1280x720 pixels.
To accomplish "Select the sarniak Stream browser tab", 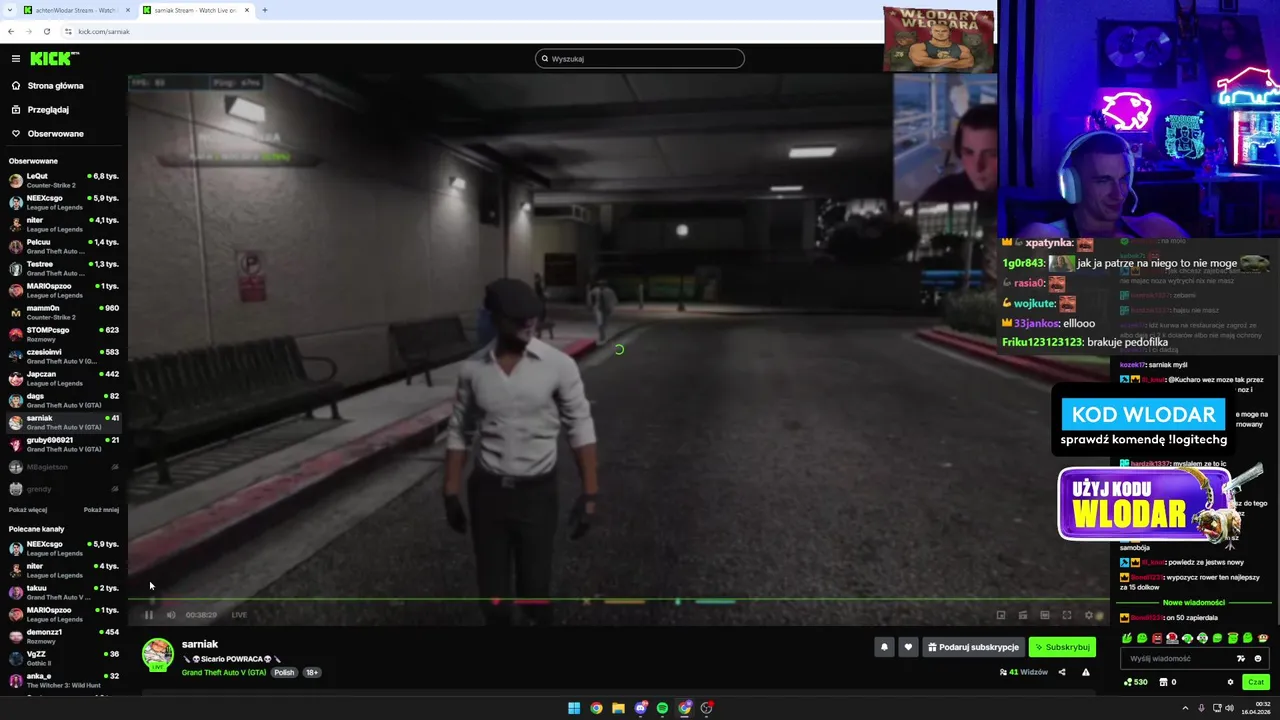I will [x=194, y=10].
